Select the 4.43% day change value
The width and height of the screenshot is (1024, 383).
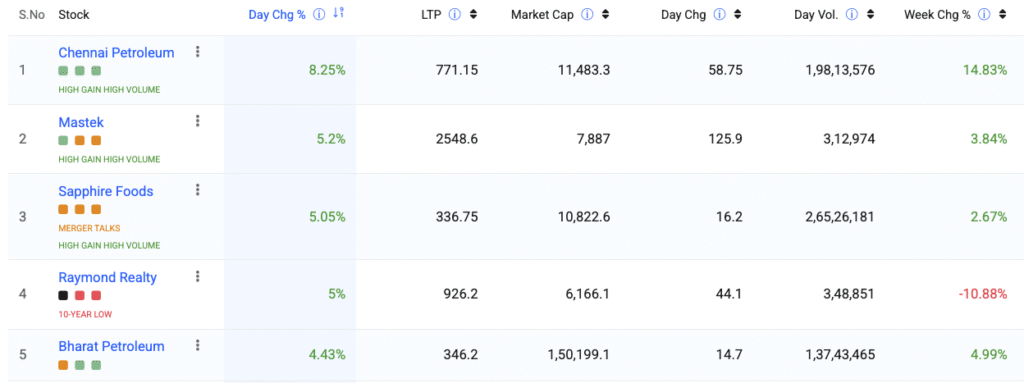(327, 355)
